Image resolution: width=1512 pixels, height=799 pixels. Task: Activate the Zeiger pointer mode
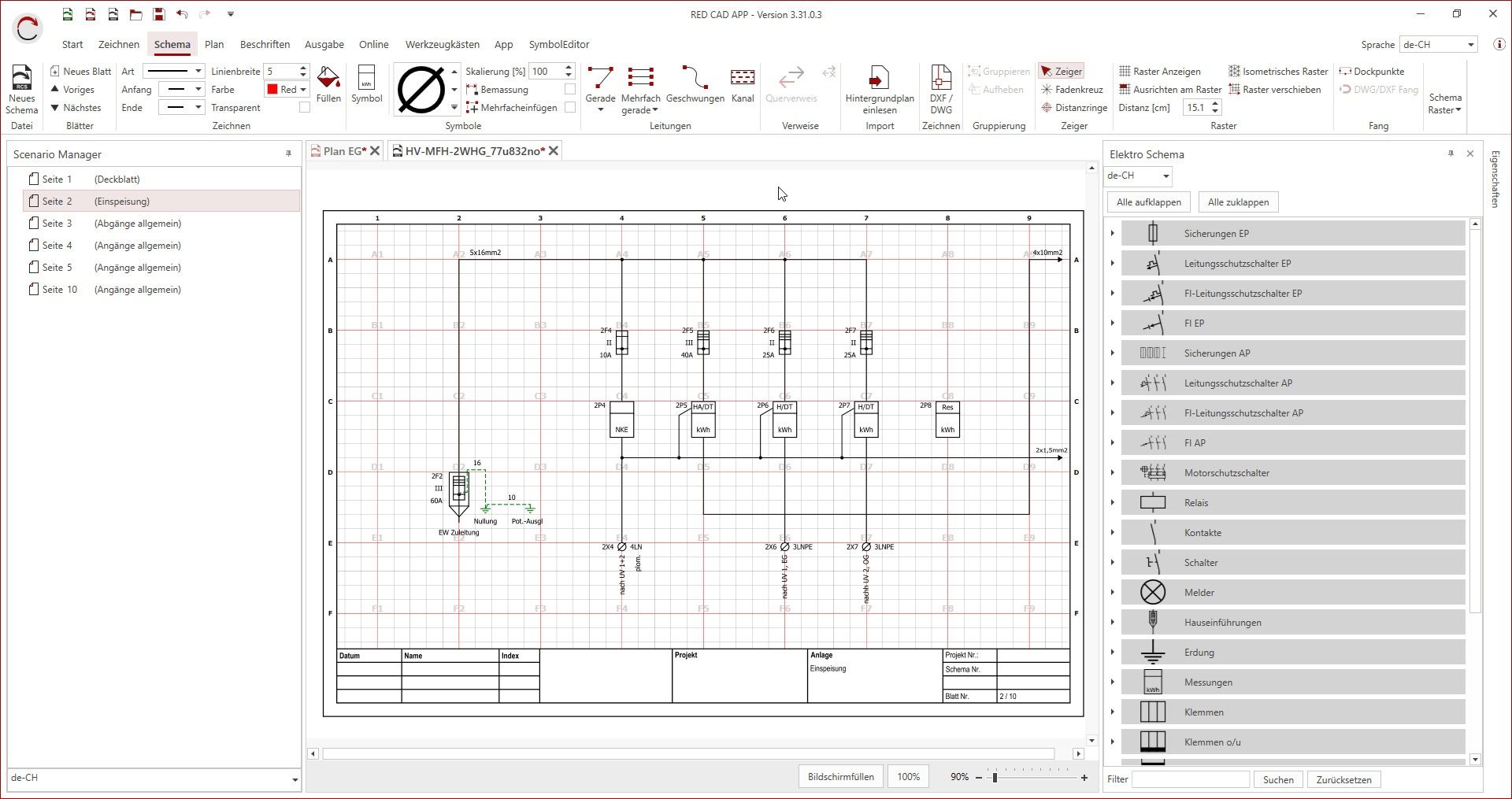click(x=1061, y=71)
